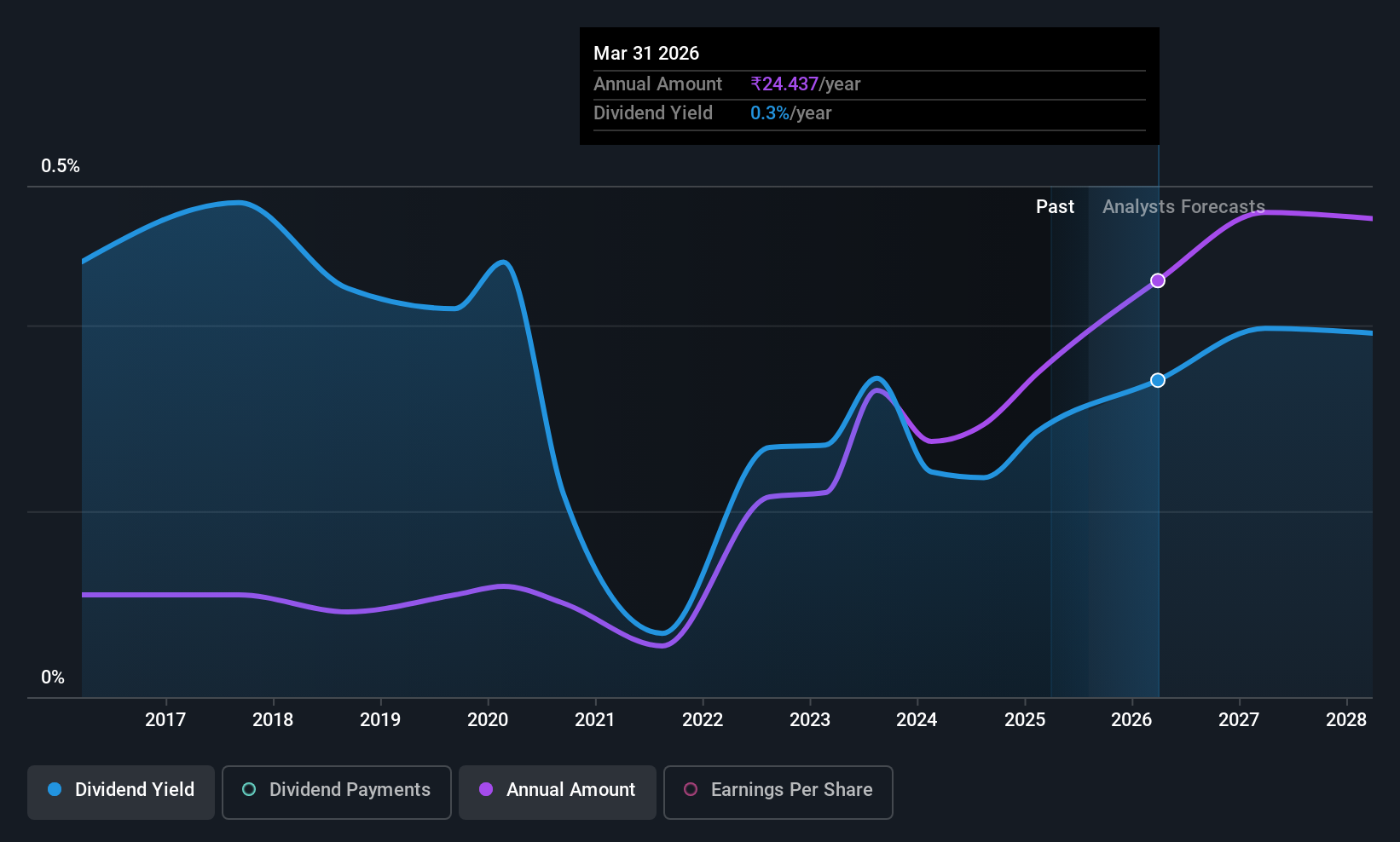Click the 2022 x-axis label

tap(703, 719)
